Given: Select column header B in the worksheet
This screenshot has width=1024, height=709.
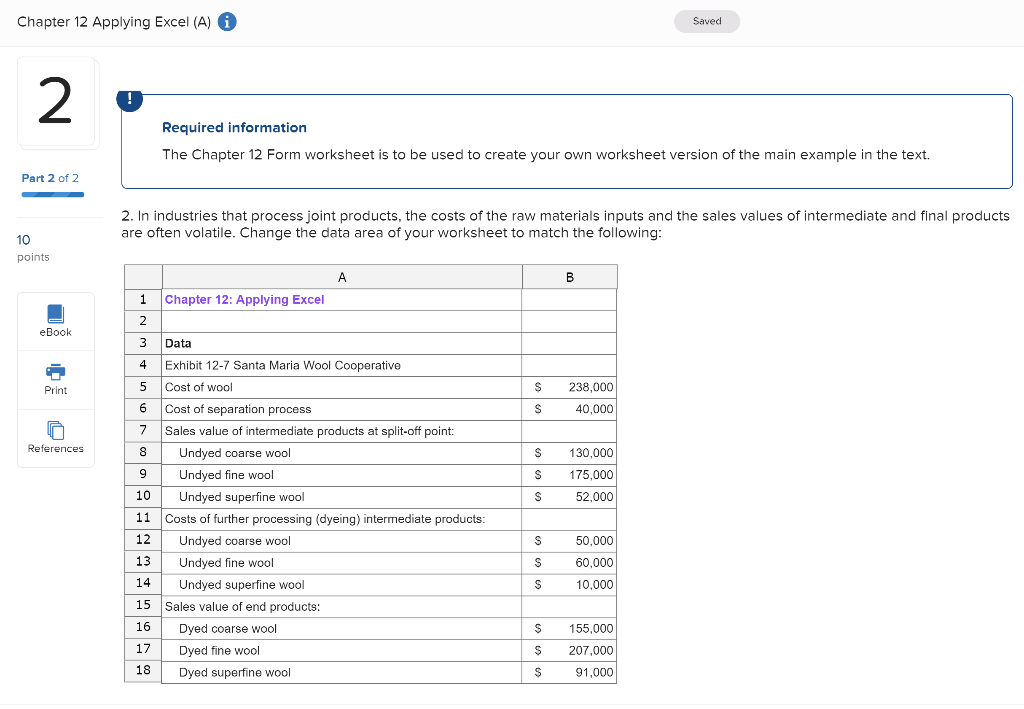Looking at the screenshot, I should click(x=569, y=277).
